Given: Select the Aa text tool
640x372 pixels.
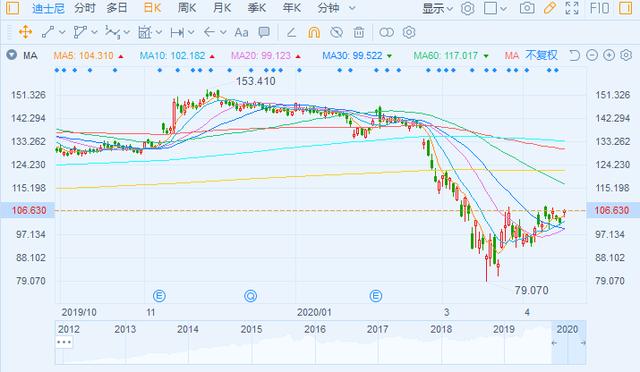Looking at the screenshot, I should click(x=241, y=32).
